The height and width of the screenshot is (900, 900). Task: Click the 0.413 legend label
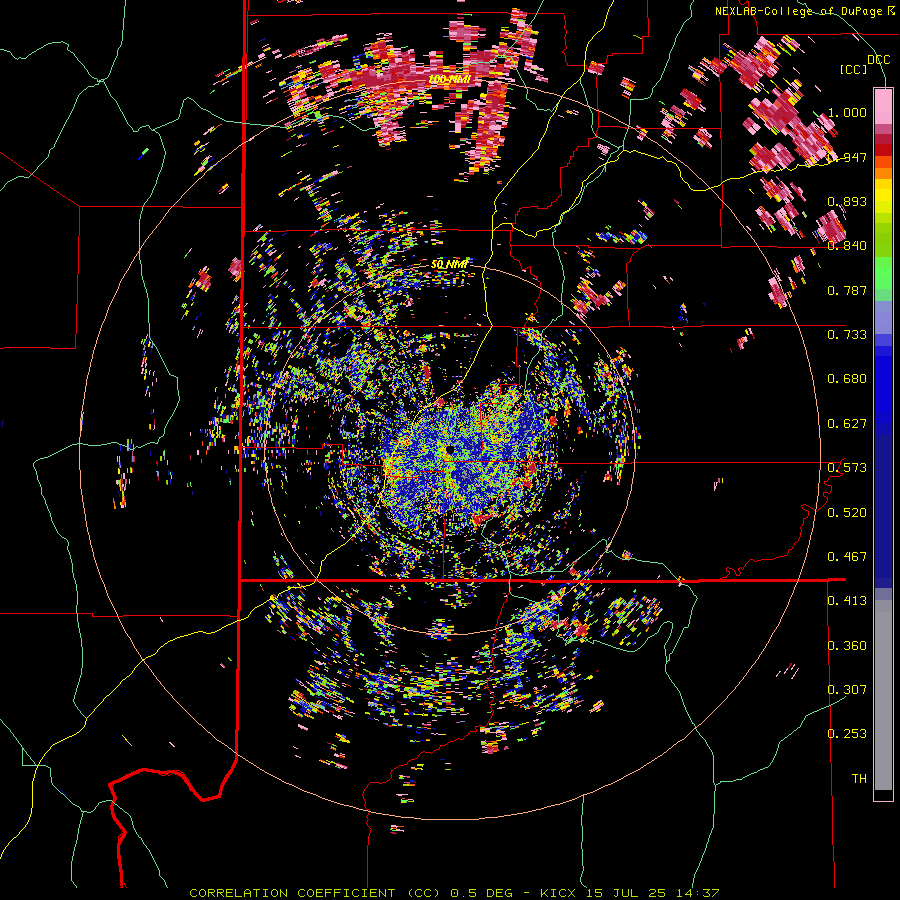click(x=847, y=601)
